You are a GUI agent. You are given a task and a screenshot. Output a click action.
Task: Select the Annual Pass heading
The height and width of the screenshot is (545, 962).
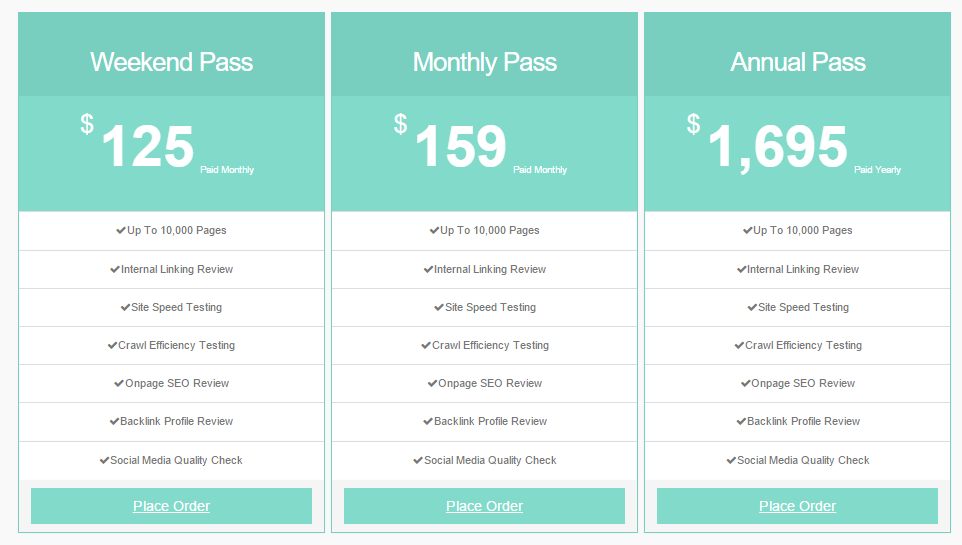pos(797,62)
